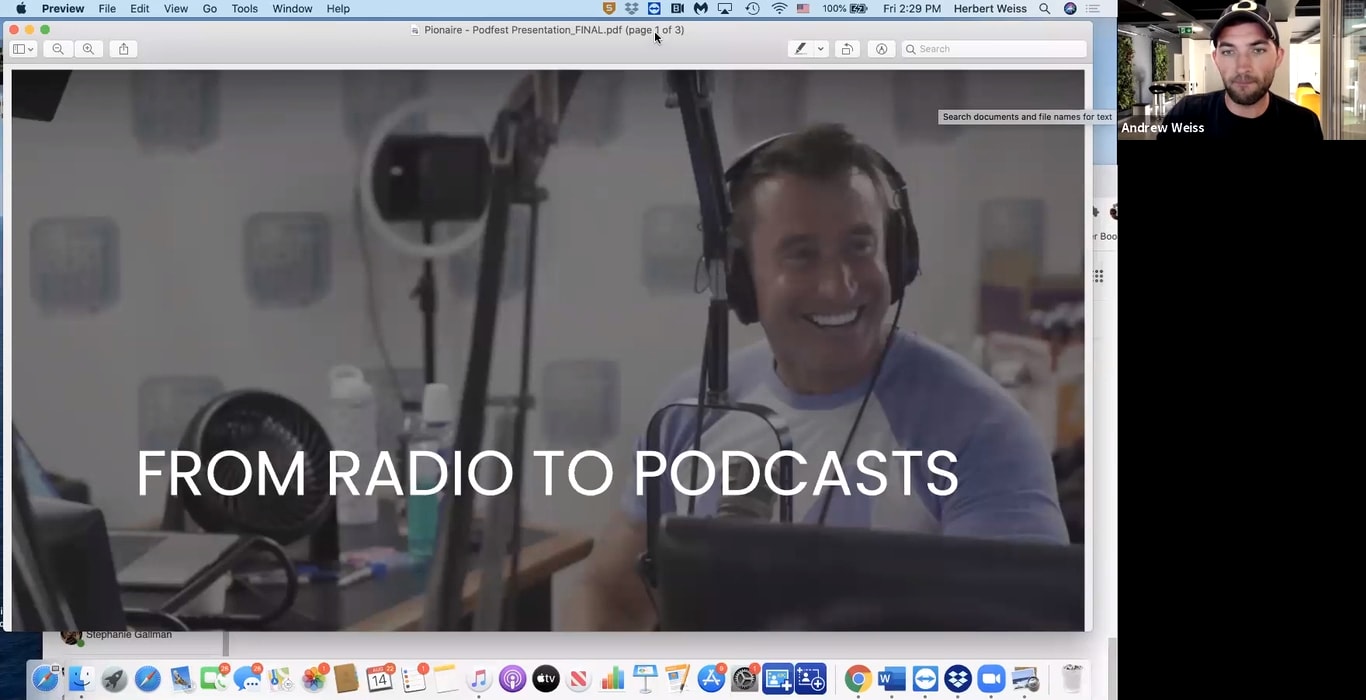The width and height of the screenshot is (1366, 700).
Task: Expand the Markup tool dropdown arrow
Action: [x=820, y=48]
